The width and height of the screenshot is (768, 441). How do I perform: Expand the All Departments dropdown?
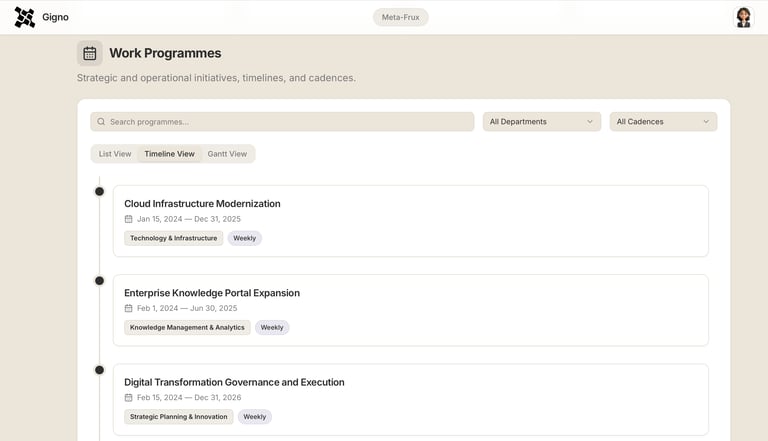541,122
